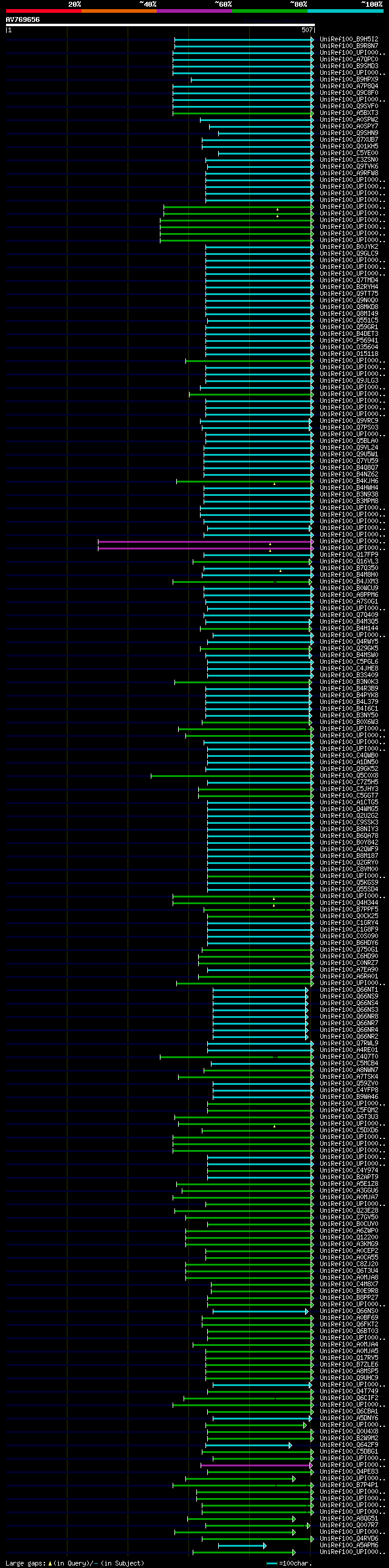Select the UniRef100_A9RFW8 label
Viewport: 389px width, 1568px height.
click(x=349, y=173)
